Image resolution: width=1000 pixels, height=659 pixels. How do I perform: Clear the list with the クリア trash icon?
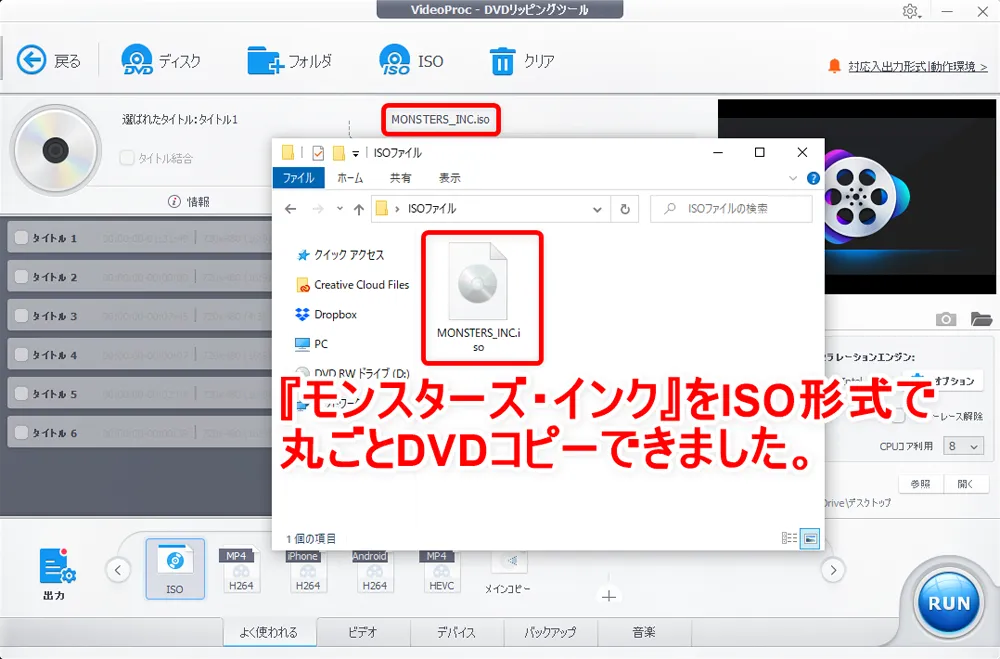click(502, 61)
